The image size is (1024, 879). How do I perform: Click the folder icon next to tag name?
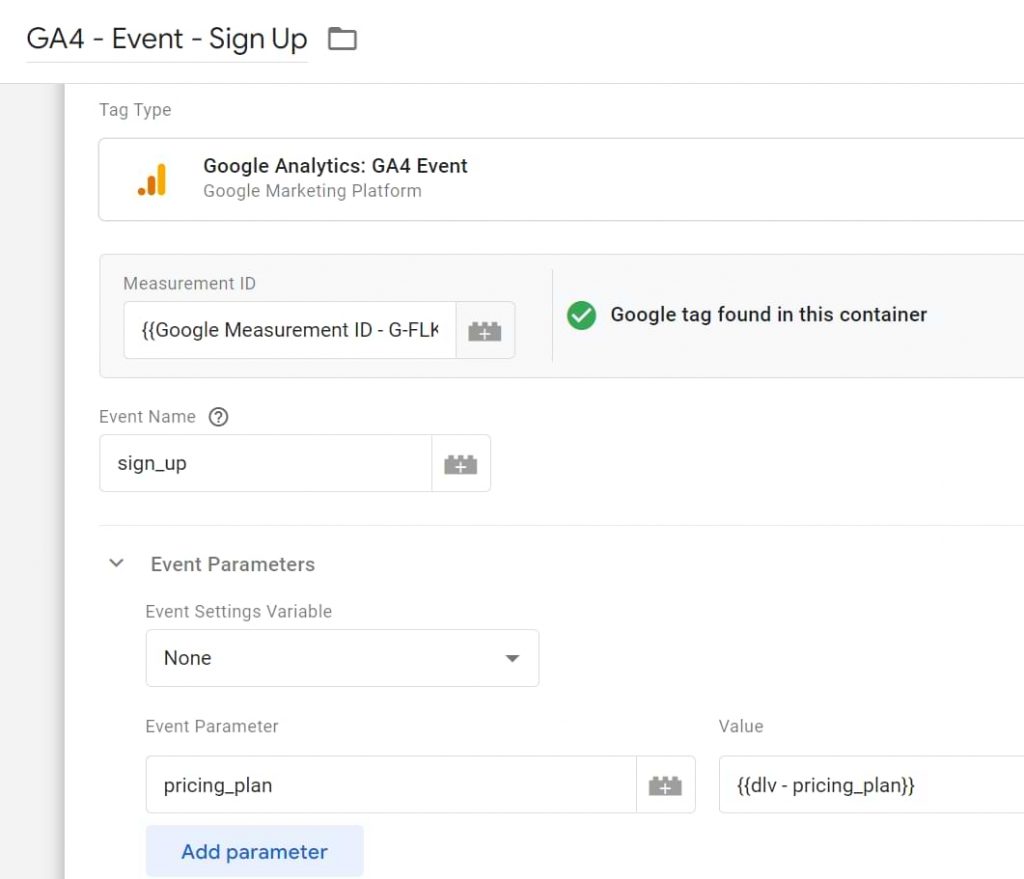pyautogui.click(x=341, y=37)
